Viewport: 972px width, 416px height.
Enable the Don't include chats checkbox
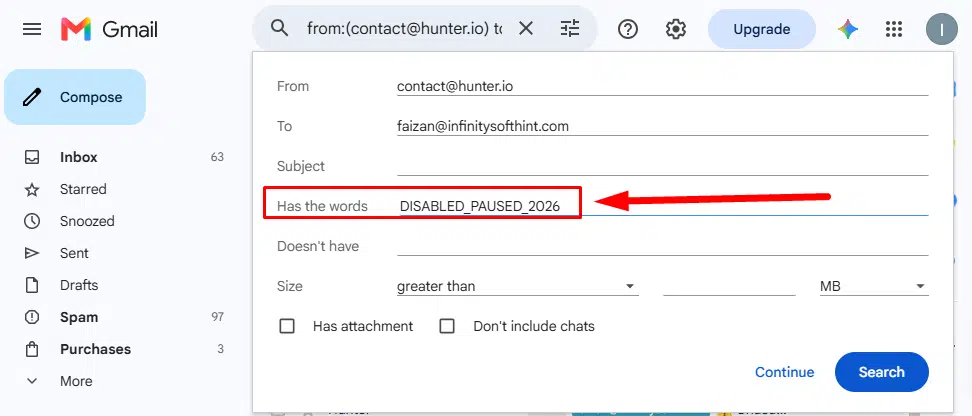tap(447, 326)
